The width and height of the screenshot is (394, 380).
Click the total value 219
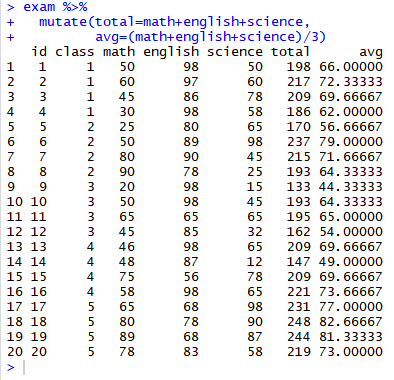pyautogui.click(x=299, y=352)
